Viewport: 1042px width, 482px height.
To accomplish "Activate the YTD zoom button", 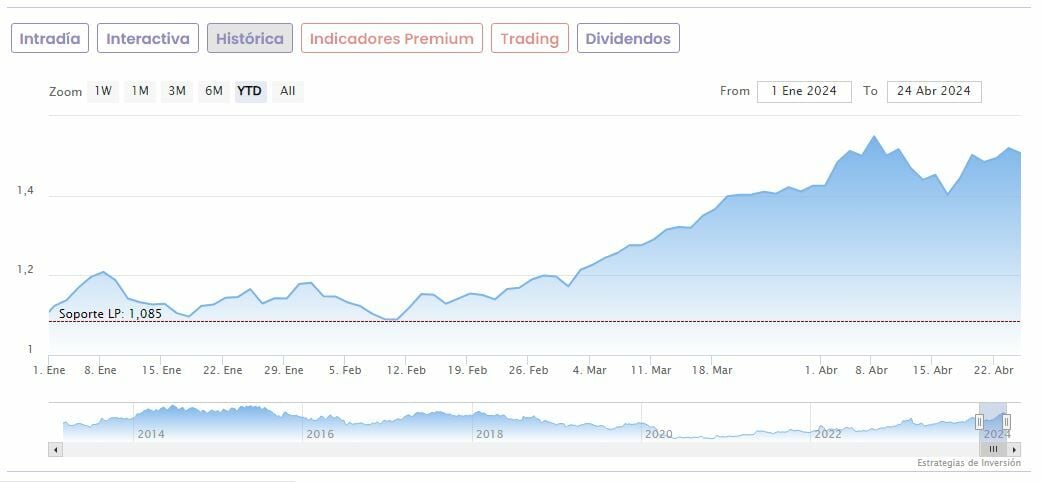I will [x=250, y=91].
